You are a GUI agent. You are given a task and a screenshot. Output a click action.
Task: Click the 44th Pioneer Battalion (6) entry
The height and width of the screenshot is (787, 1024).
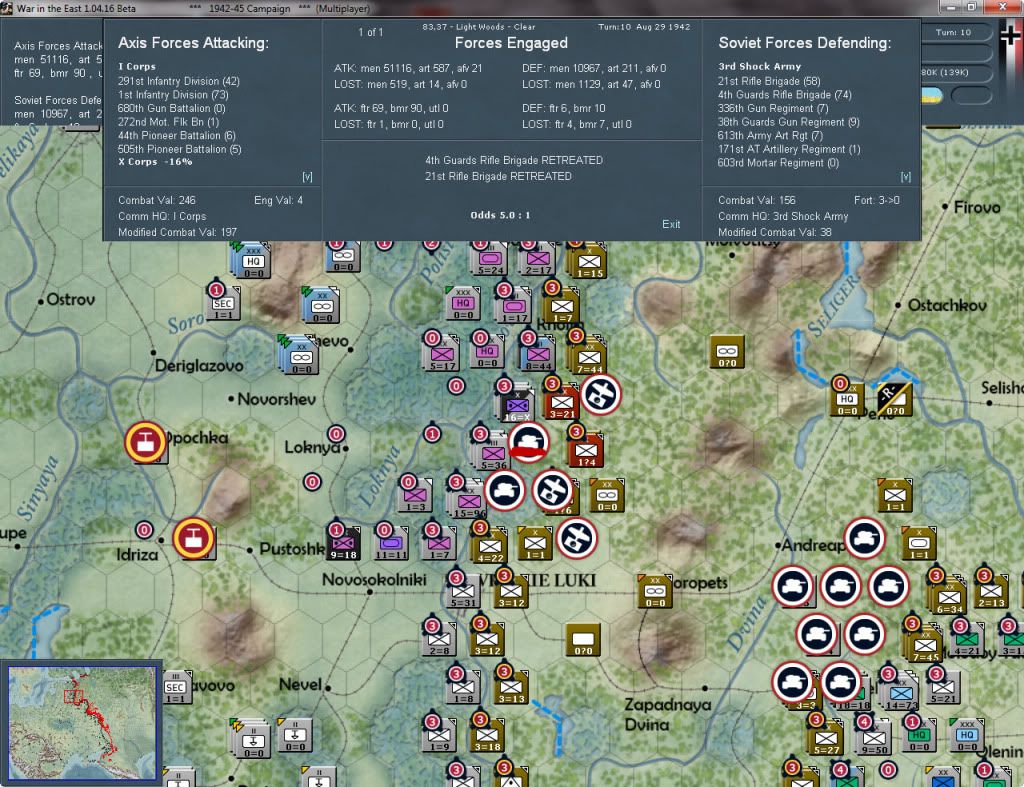[x=176, y=135]
